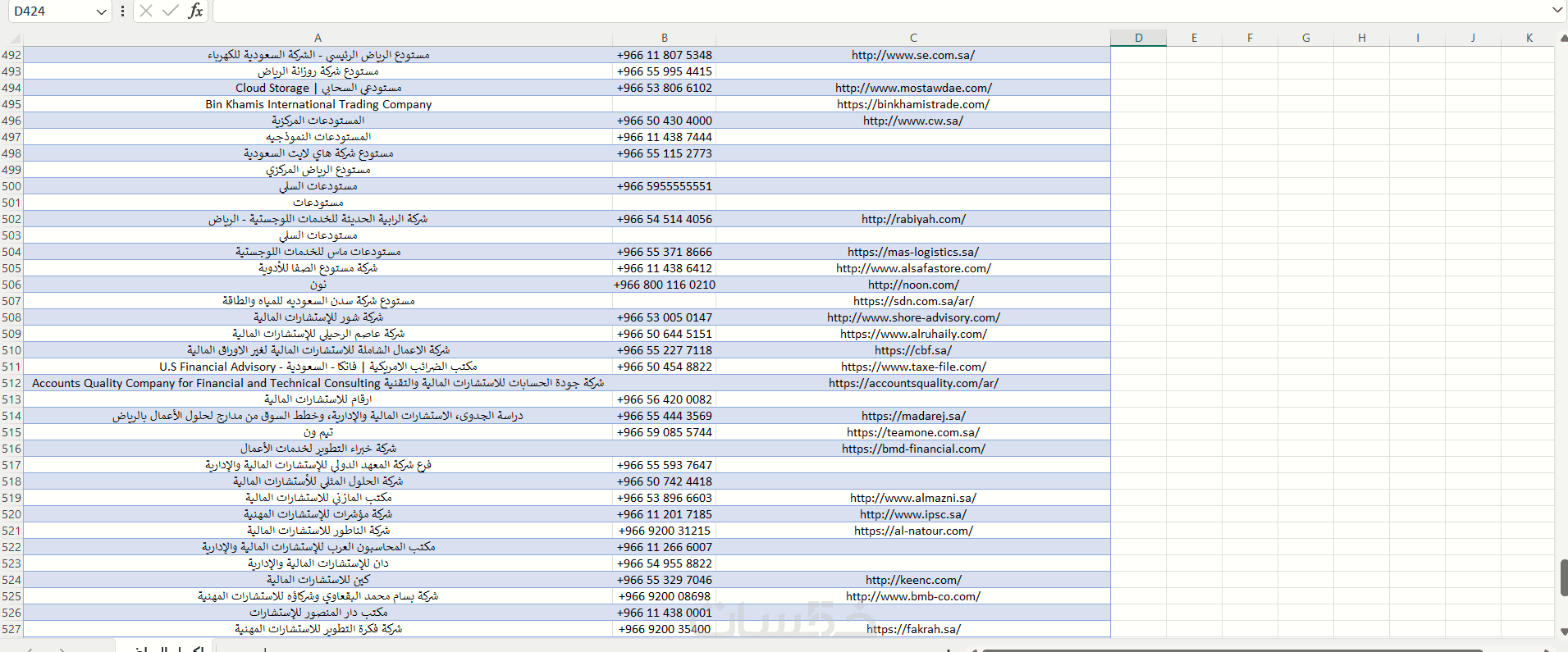Select column H header
This screenshot has width=1568, height=652.
coord(1361,38)
